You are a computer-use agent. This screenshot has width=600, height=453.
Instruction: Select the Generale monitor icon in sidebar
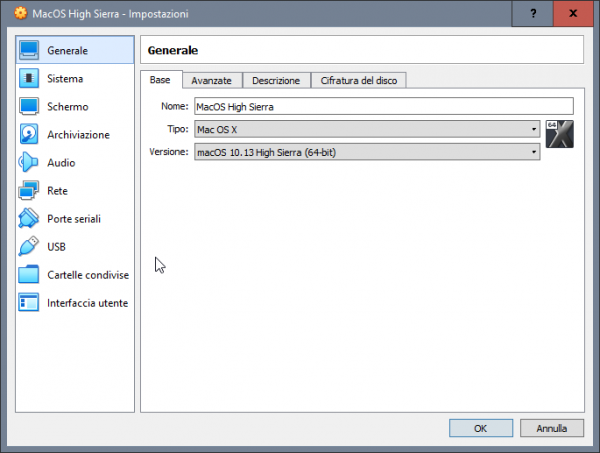pyautogui.click(x=29, y=50)
